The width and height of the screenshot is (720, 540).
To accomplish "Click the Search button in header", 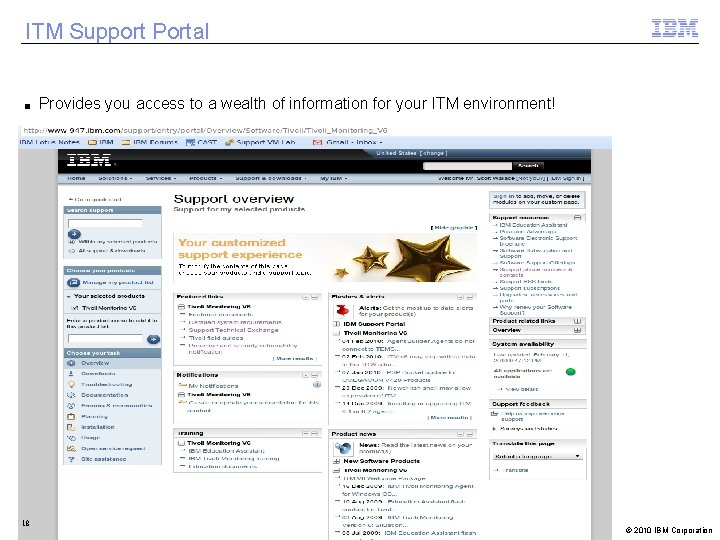I will 528,166.
